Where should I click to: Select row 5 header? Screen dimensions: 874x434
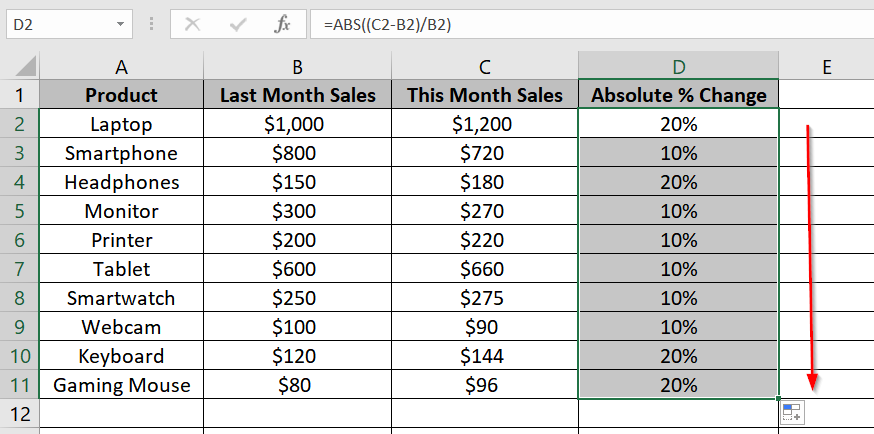tap(20, 210)
